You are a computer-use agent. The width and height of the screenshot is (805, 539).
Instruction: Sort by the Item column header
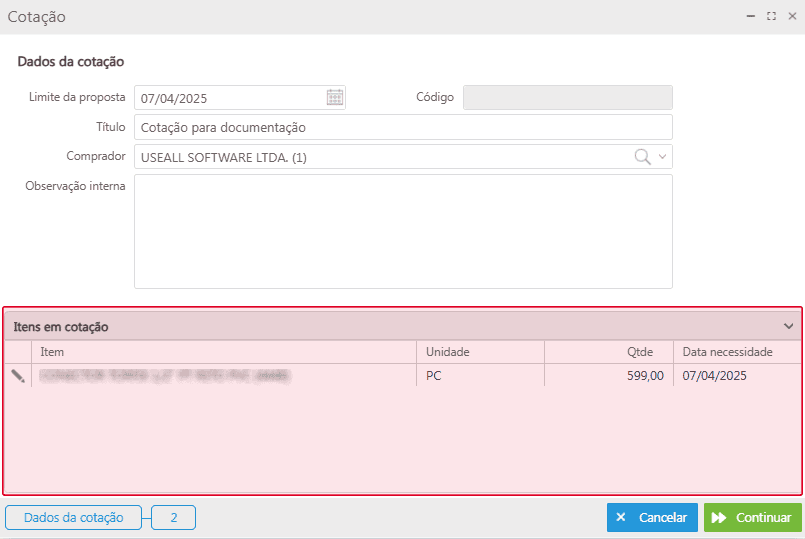225,352
